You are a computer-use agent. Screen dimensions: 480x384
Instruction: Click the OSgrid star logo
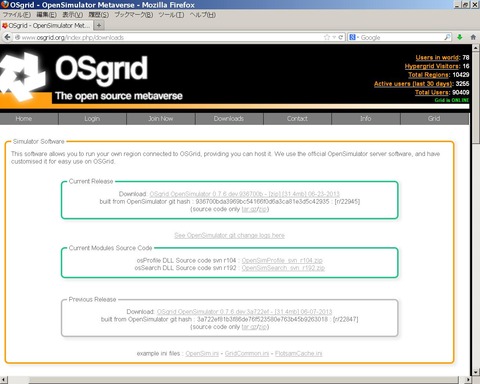[x=22, y=77]
